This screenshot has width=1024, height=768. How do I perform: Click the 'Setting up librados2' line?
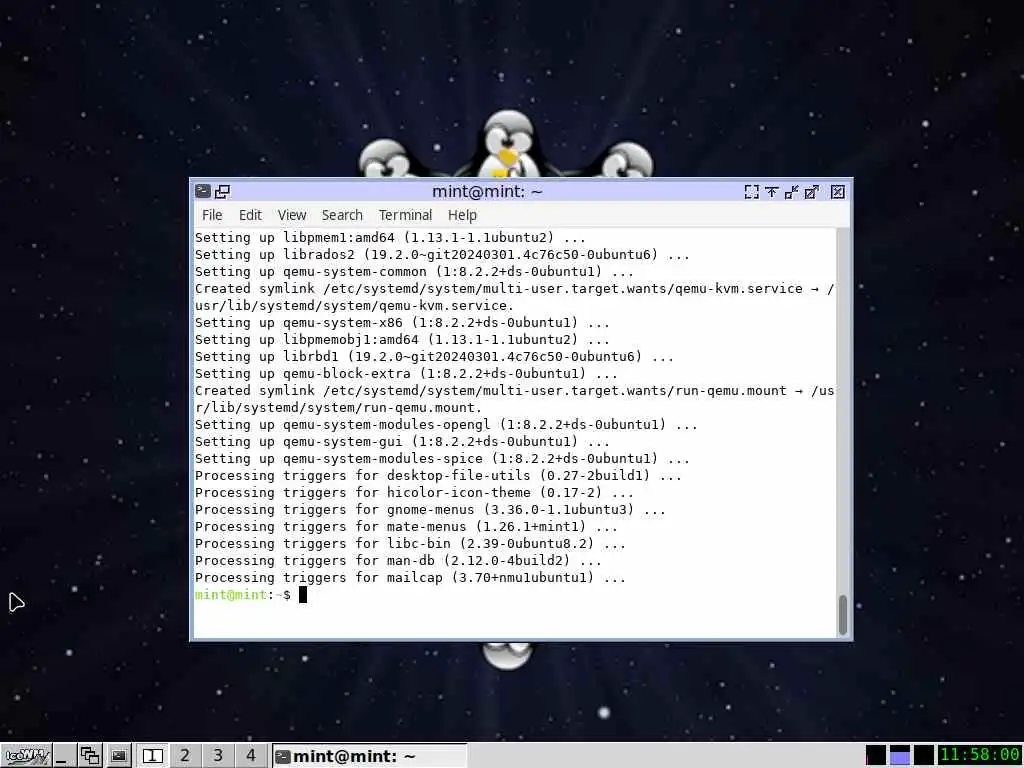[441, 255]
